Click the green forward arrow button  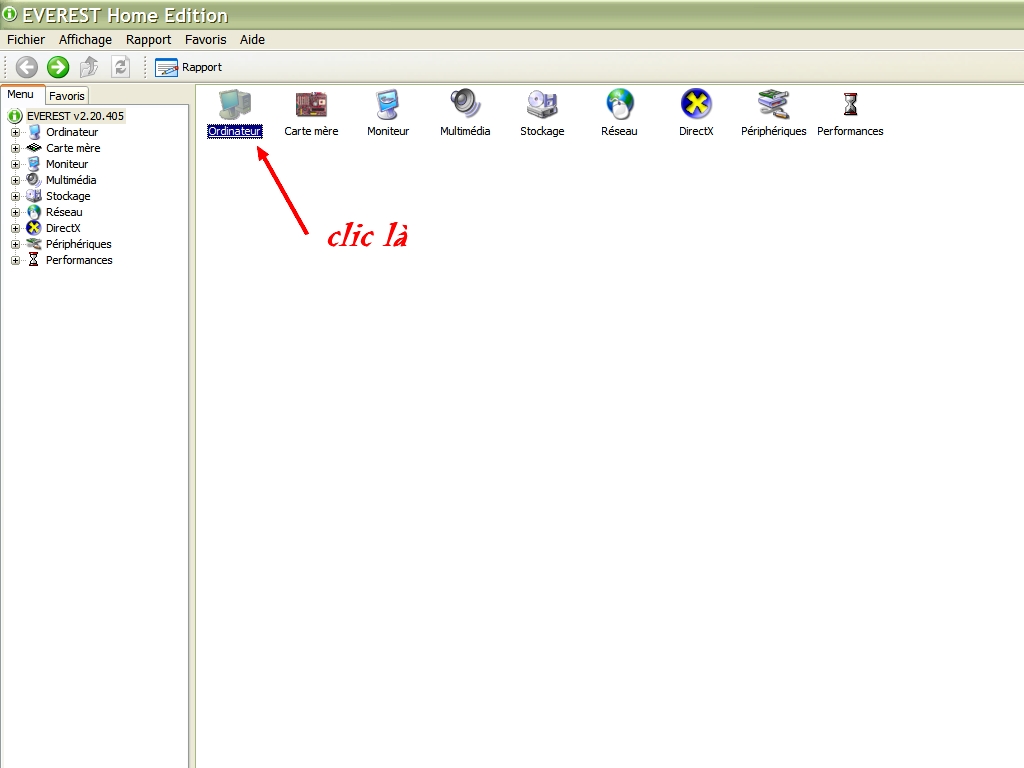[58, 67]
